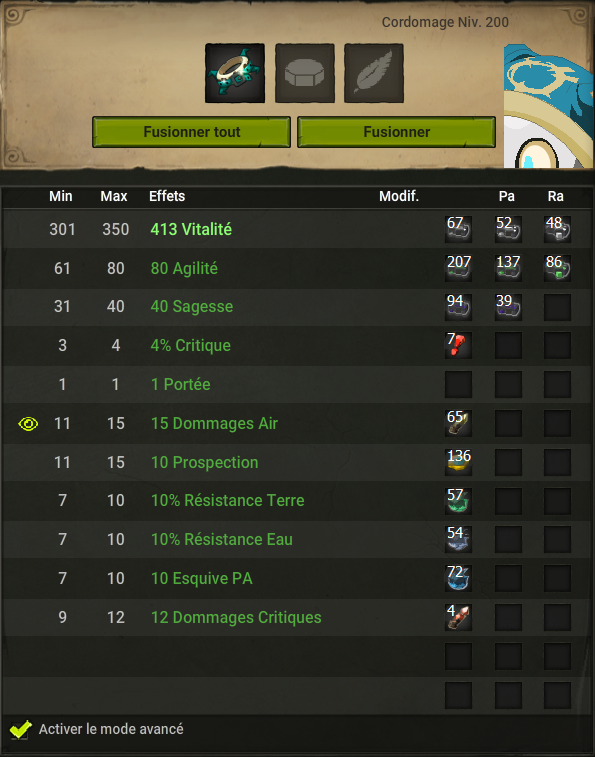This screenshot has height=757, width=595.
Task: Use the 4 Dommages Critiques rune
Action: [458, 617]
